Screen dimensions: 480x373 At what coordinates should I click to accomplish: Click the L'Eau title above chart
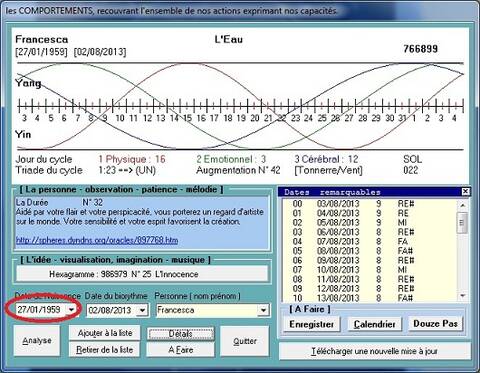(229, 39)
